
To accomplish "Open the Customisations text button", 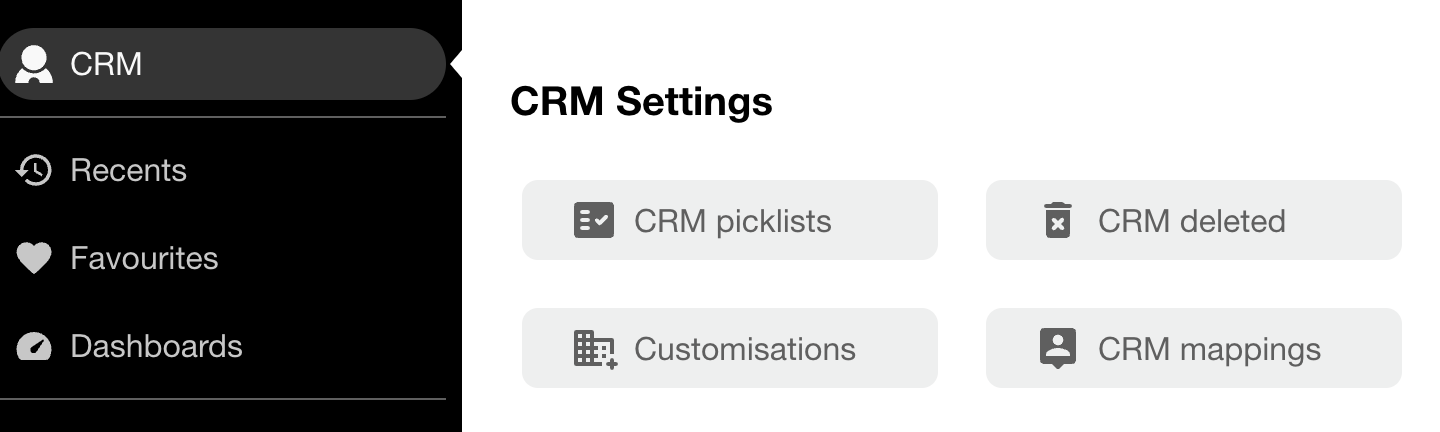I will pos(744,348).
